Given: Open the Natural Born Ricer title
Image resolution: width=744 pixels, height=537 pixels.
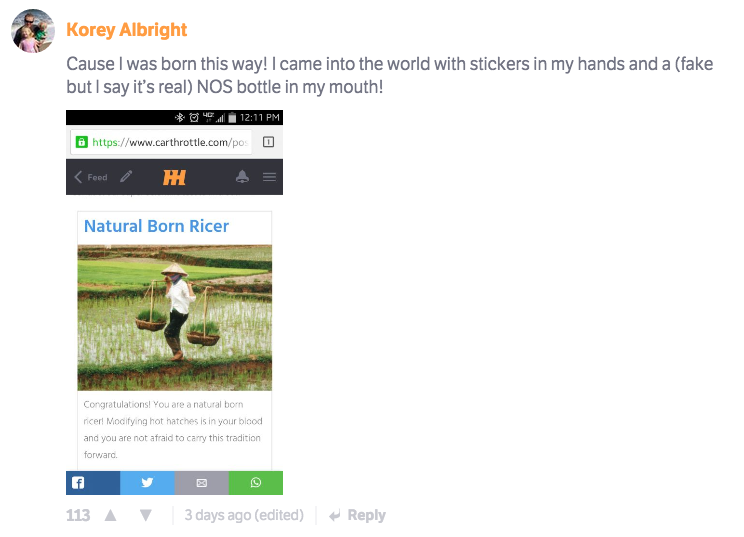Looking at the screenshot, I should pos(156,226).
